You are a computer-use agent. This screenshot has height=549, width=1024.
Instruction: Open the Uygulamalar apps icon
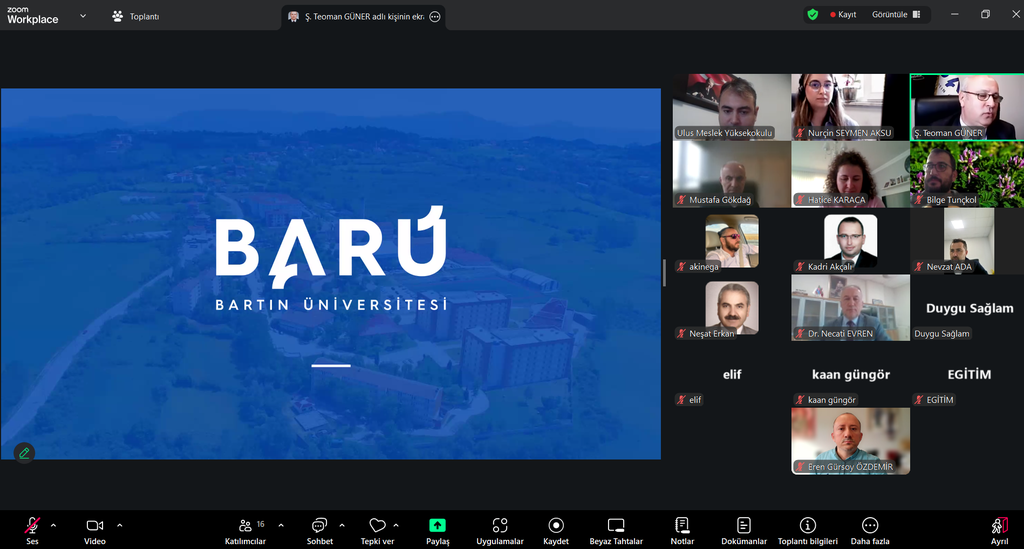[x=499, y=528]
